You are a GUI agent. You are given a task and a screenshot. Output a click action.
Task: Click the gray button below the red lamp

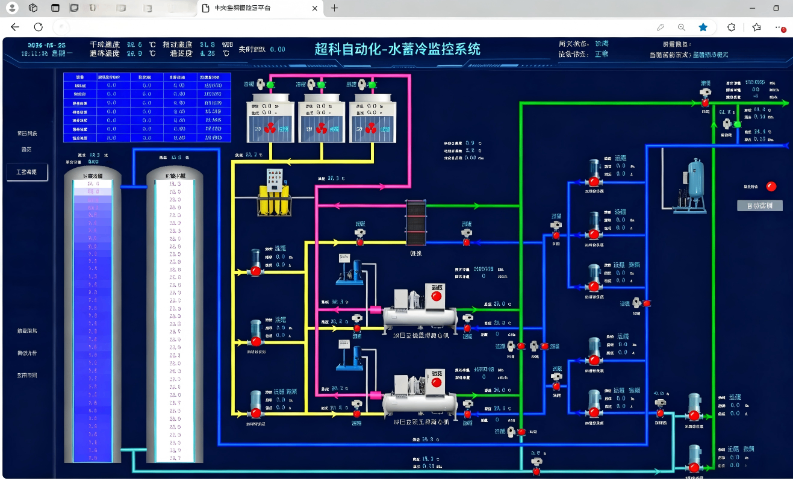click(x=760, y=205)
